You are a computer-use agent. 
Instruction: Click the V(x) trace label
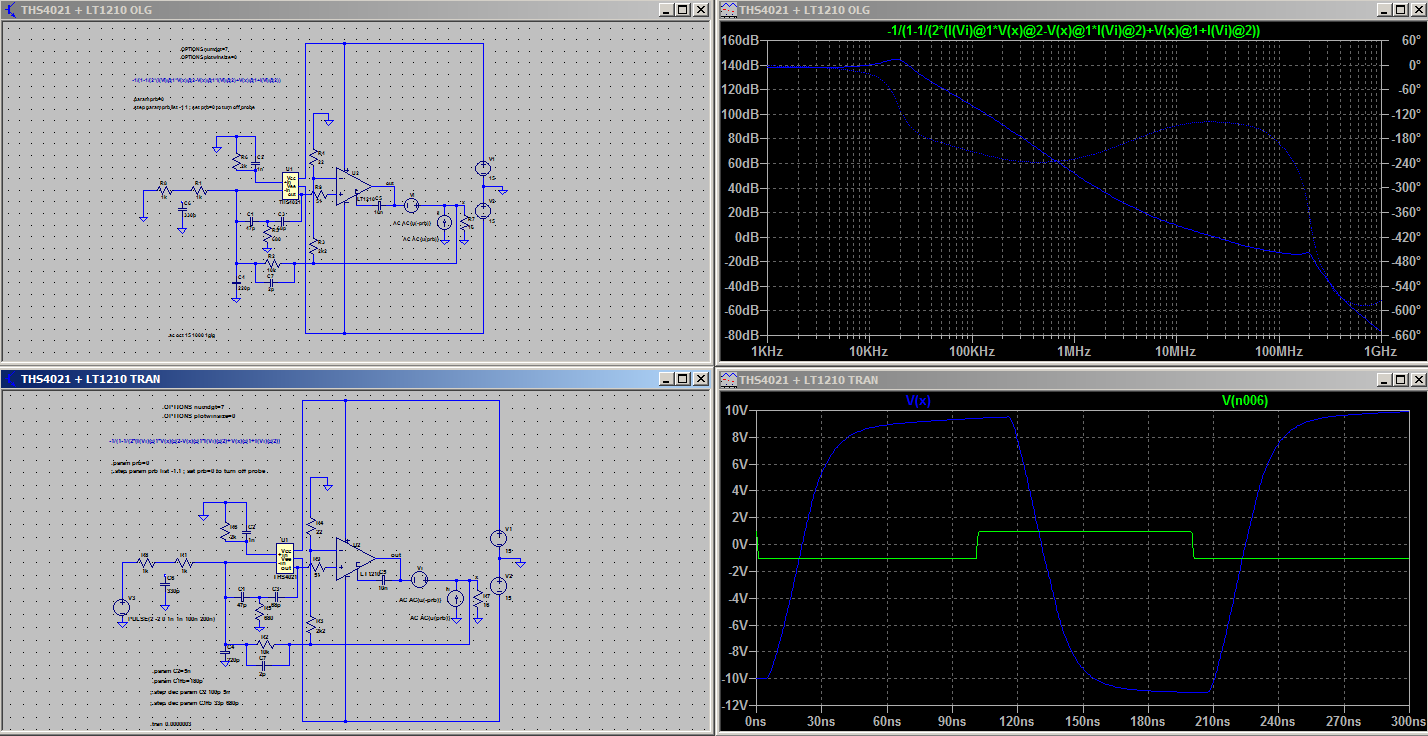918,400
